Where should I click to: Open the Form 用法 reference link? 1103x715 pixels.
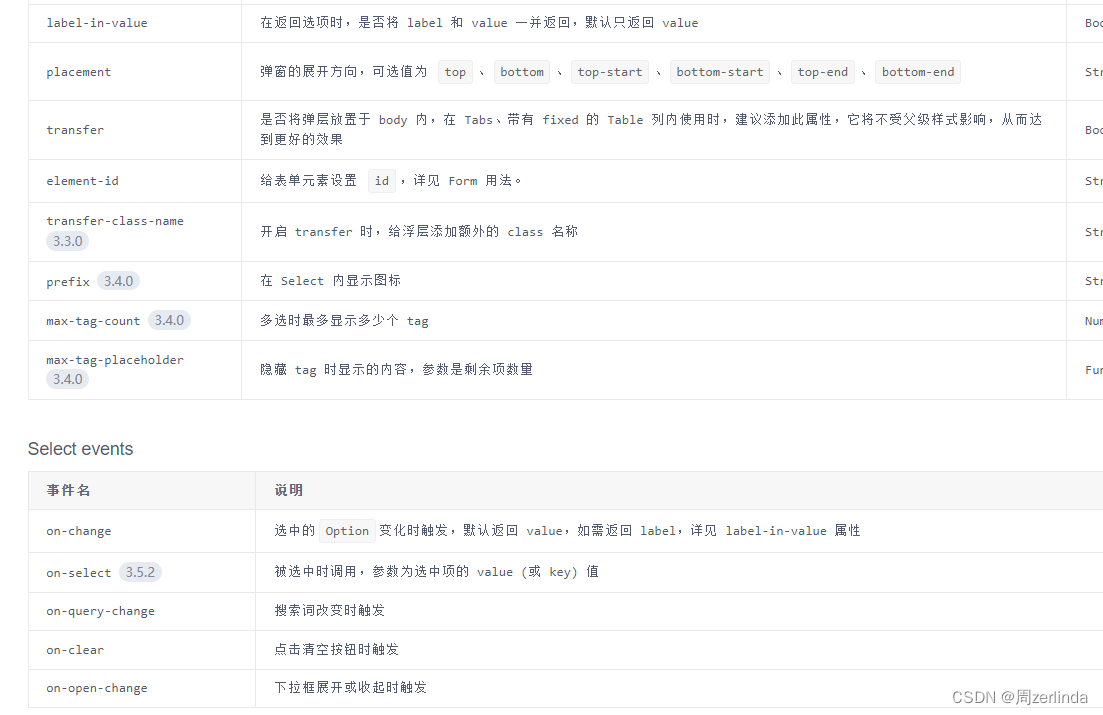tap(463, 180)
